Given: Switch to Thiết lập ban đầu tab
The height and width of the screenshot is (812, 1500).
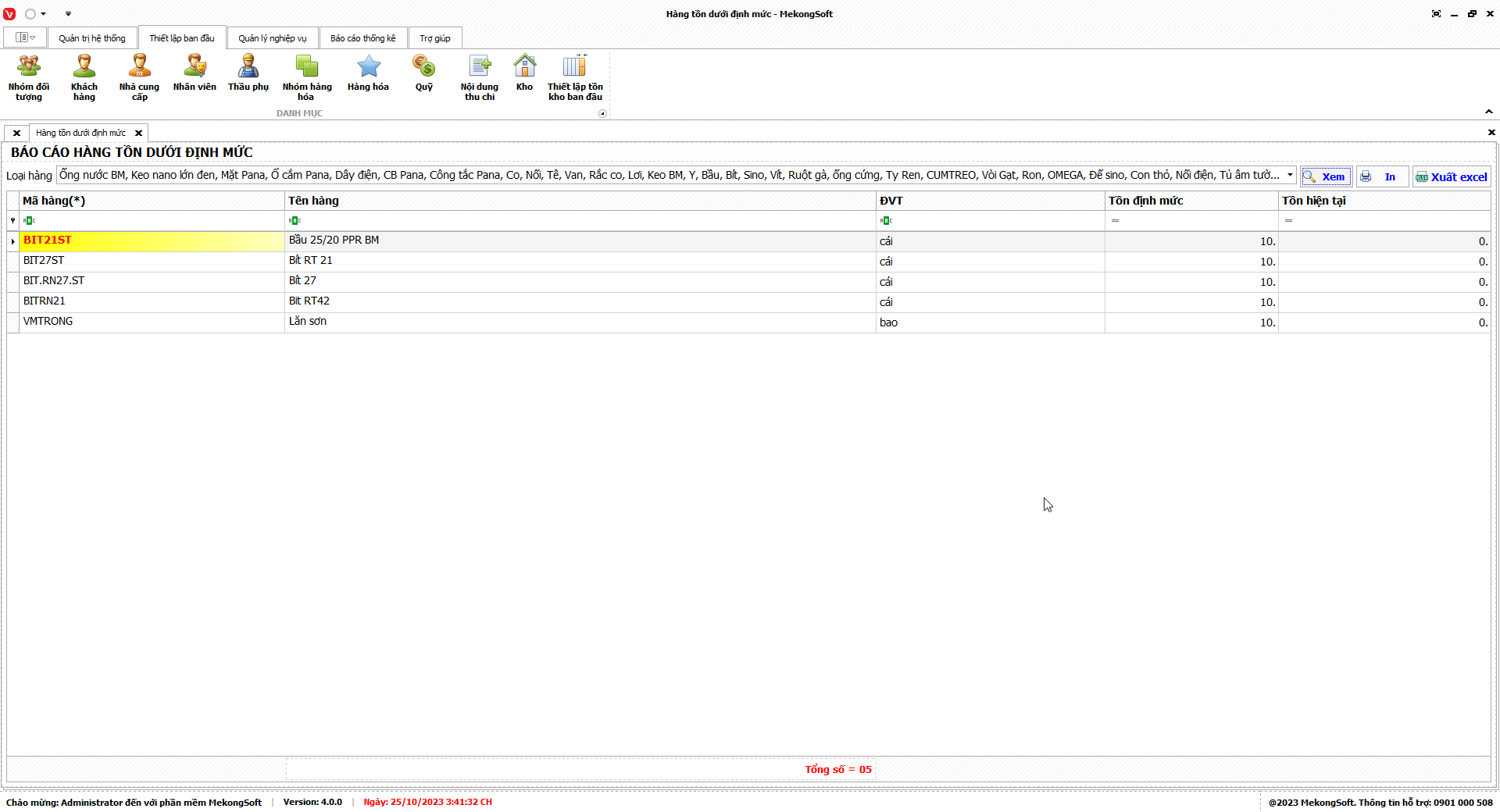Looking at the screenshot, I should 182,38.
